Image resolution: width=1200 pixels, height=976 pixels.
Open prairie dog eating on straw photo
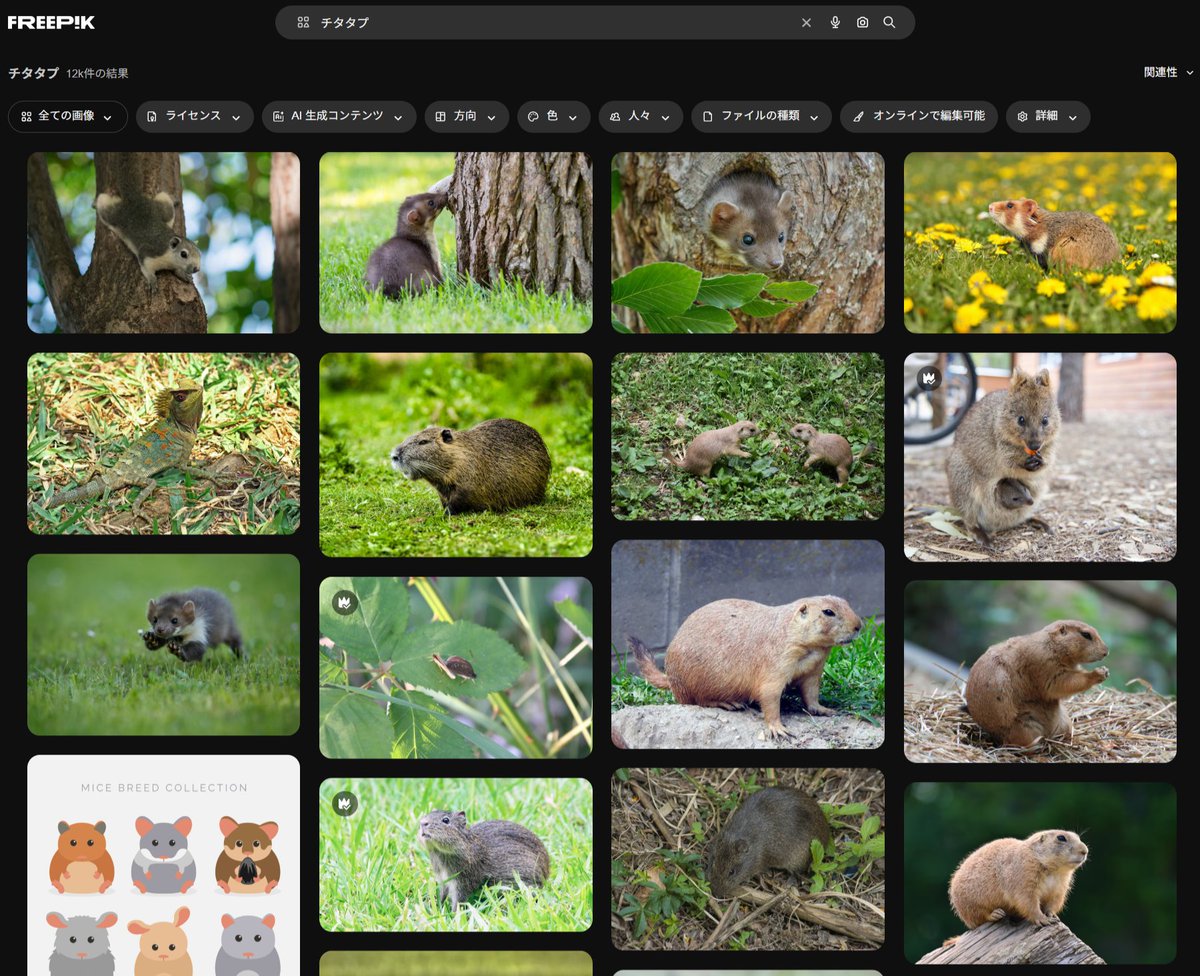(x=1040, y=672)
